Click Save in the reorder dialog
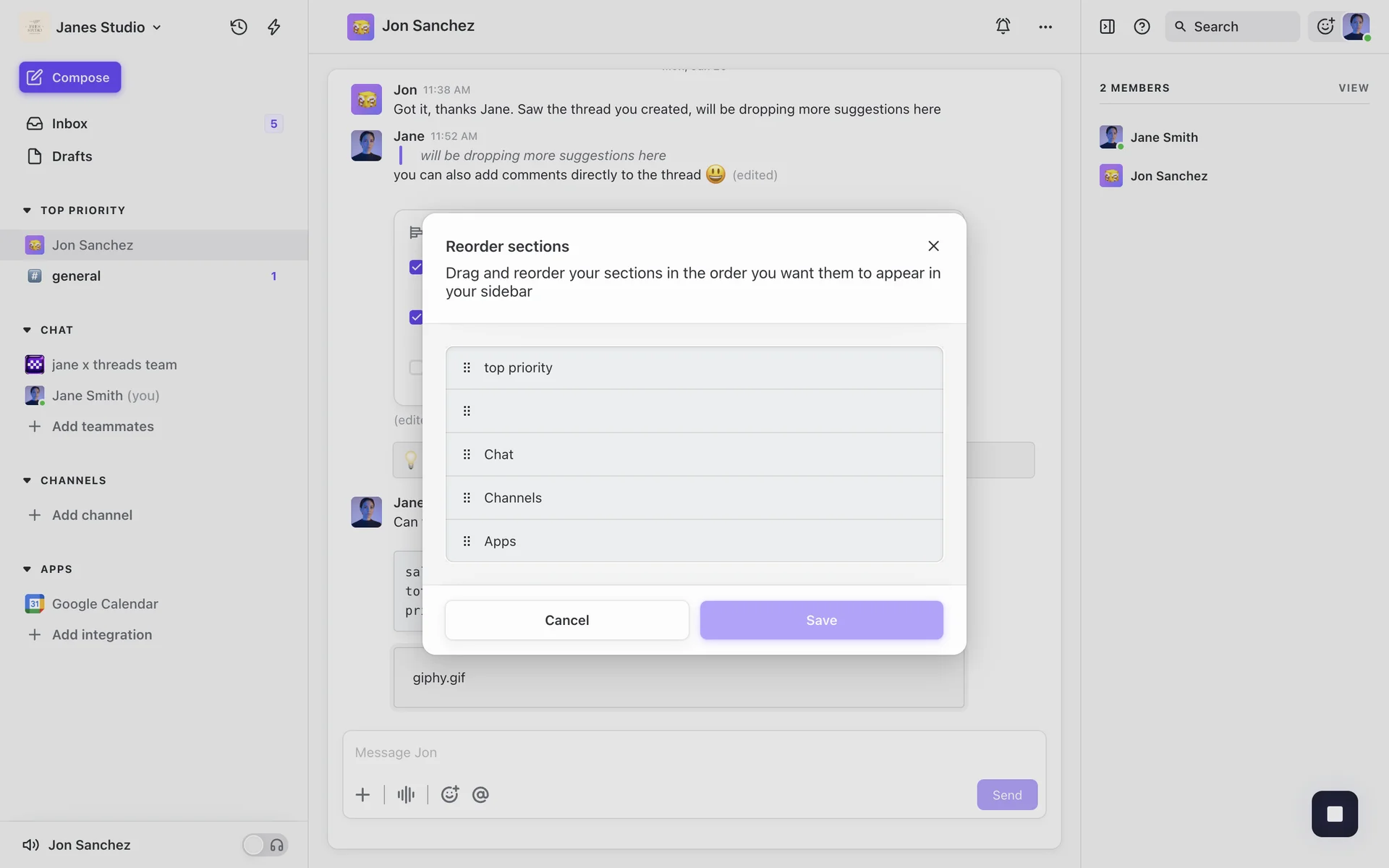The height and width of the screenshot is (868, 1389). (821, 620)
